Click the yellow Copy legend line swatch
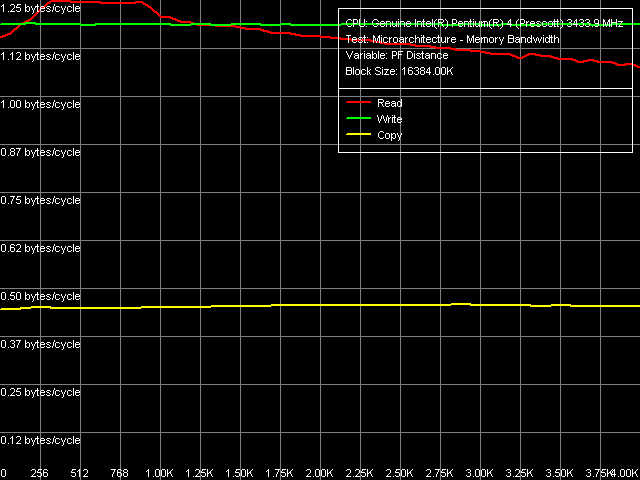640x480 pixels. 358,135
